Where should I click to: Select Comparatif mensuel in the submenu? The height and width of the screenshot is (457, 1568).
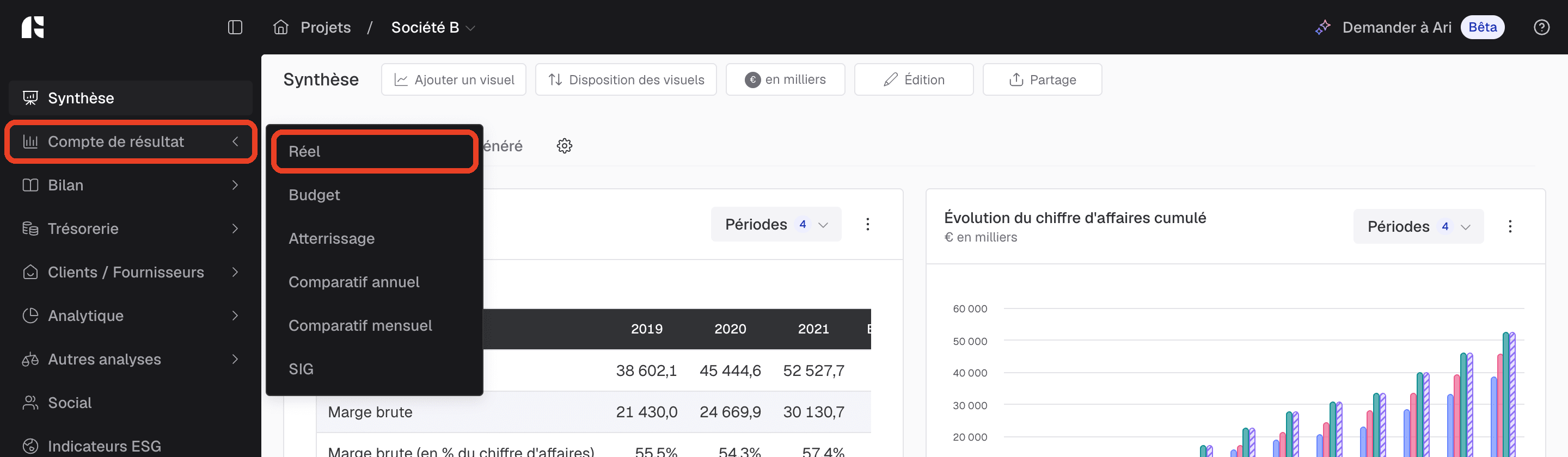coord(373,325)
